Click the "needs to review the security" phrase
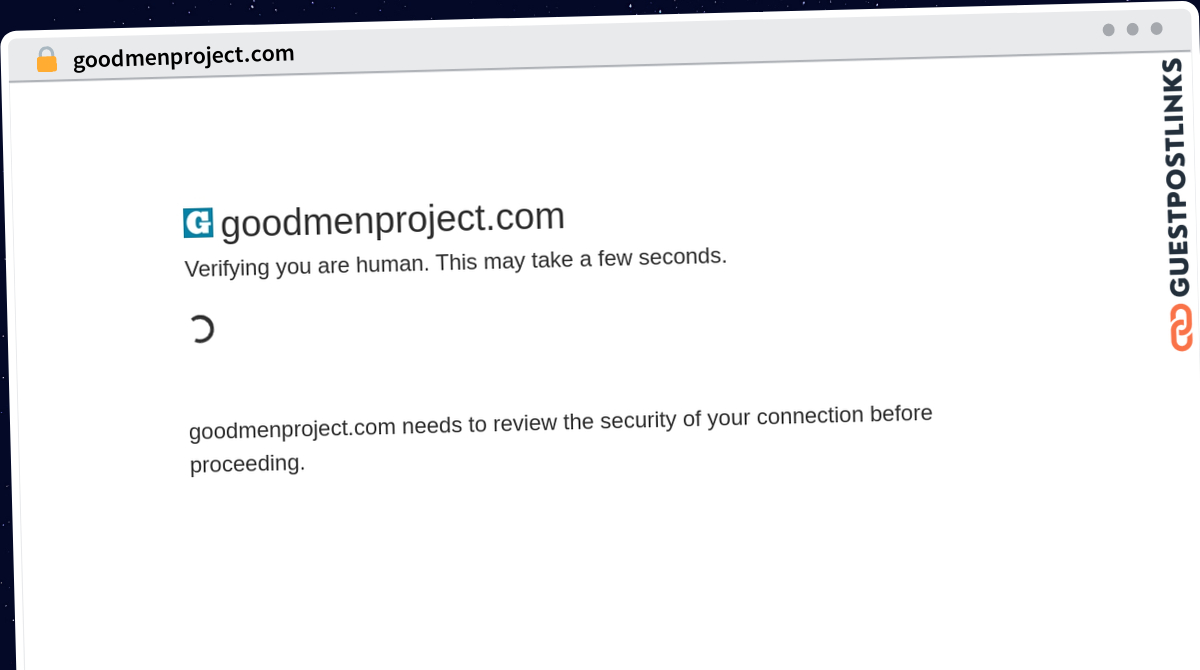Image resolution: width=1200 pixels, height=670 pixels. click(x=539, y=421)
